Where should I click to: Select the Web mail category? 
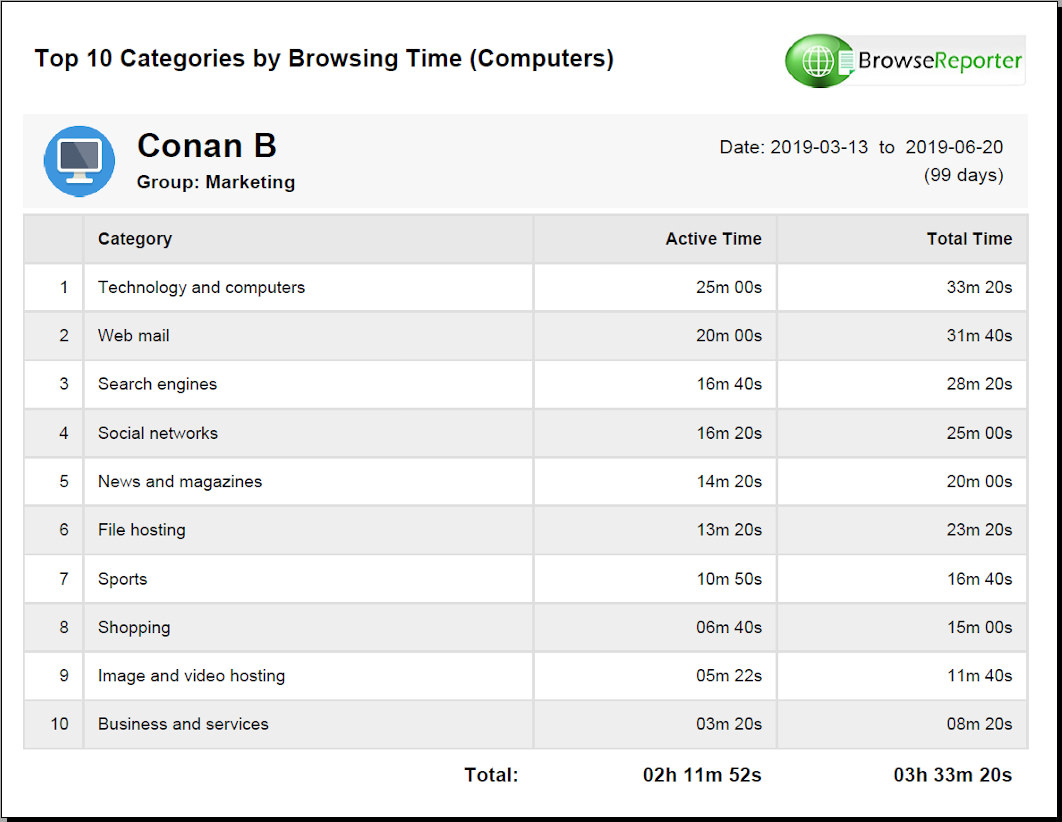click(134, 336)
